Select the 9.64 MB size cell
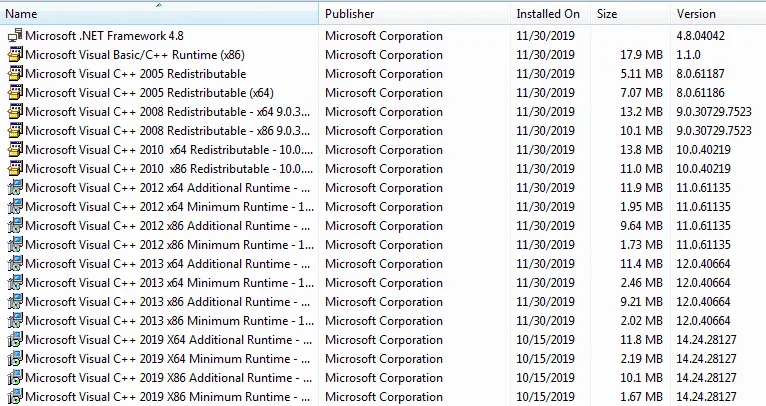This screenshot has height=406, width=766. 641,226
